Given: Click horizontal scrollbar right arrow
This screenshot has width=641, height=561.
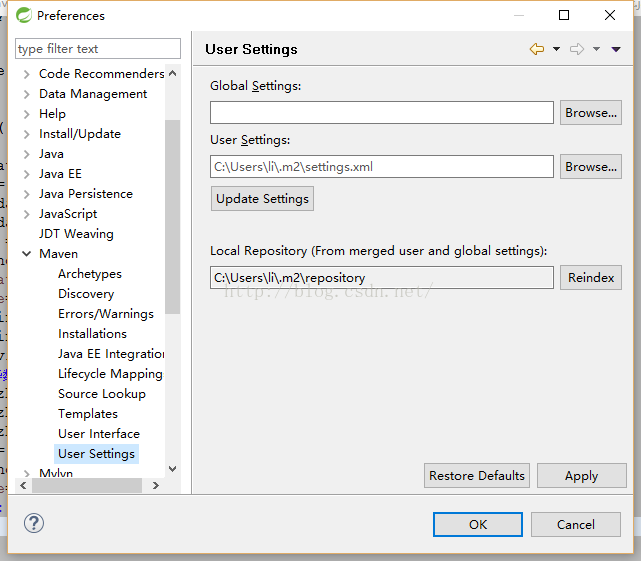Looking at the screenshot, I should click(x=155, y=485).
